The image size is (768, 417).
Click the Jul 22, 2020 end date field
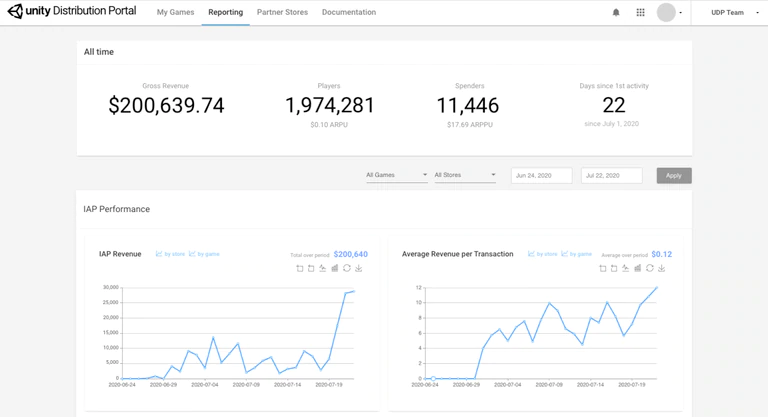611,175
